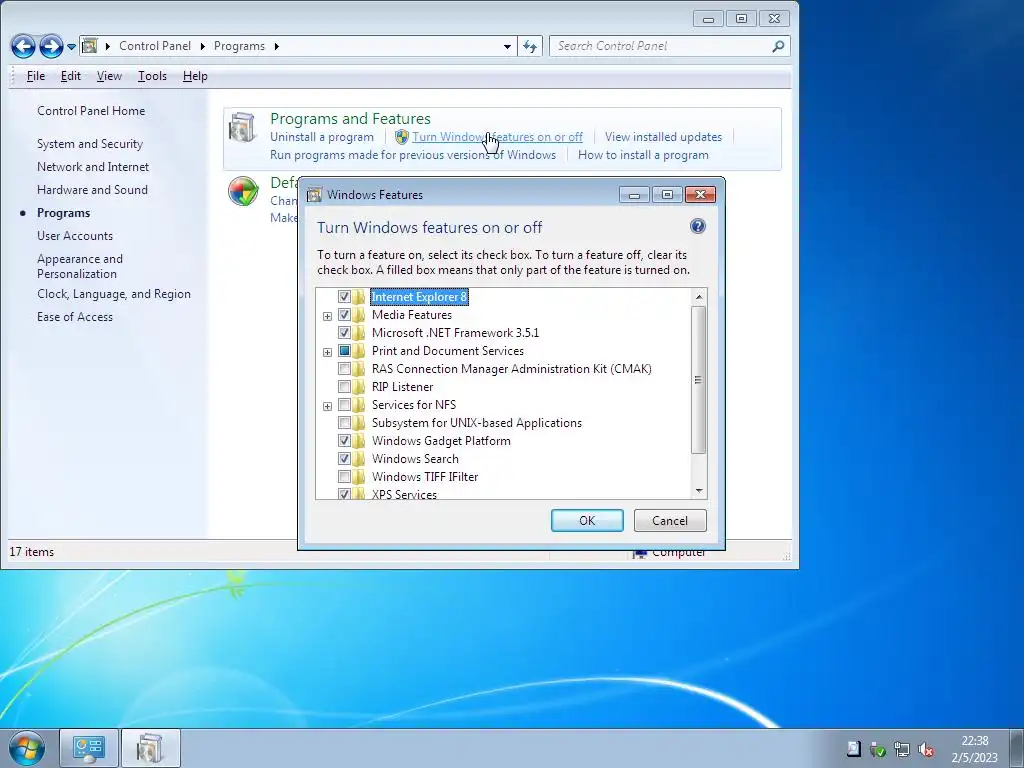
Task: Click the features list scrollbar thumb
Action: [x=699, y=379]
